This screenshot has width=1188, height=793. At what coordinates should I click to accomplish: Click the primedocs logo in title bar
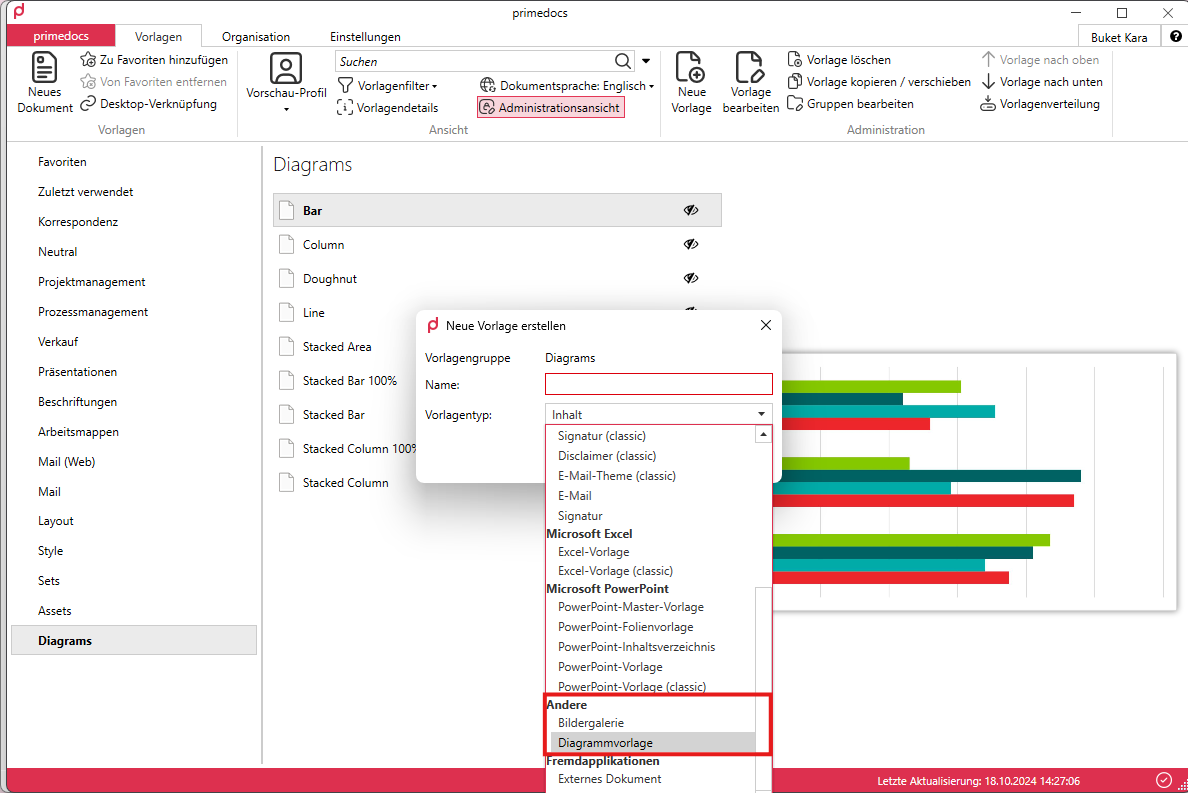point(19,11)
